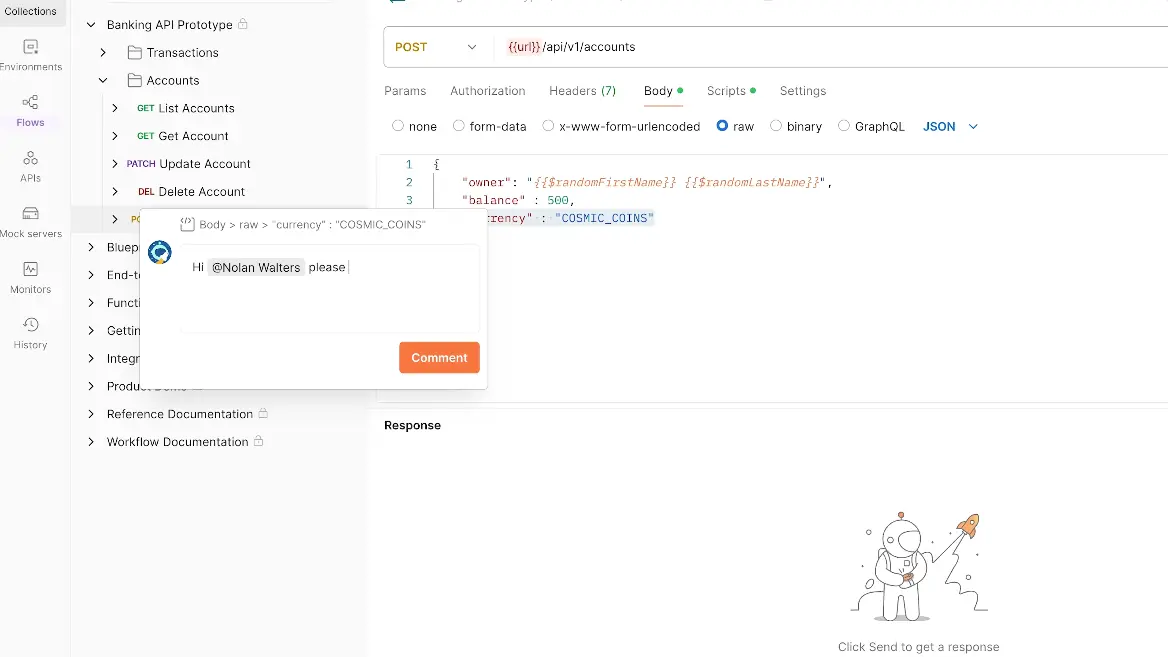This screenshot has width=1168, height=657.
Task: Select the raw body type
Action: point(722,126)
